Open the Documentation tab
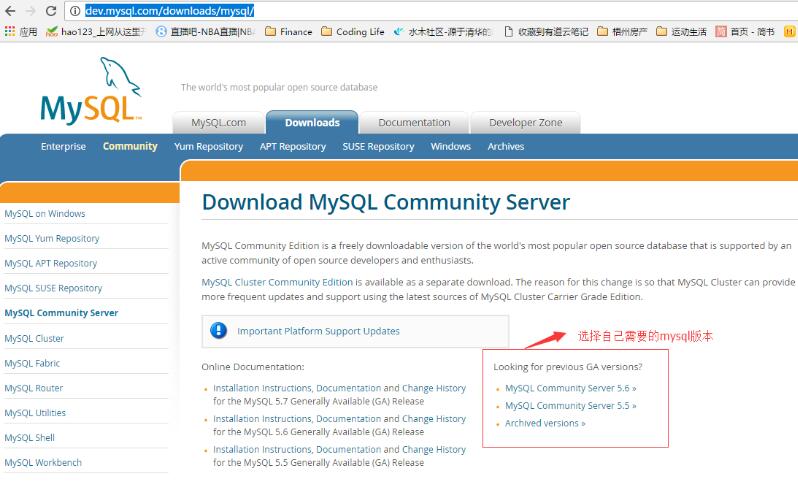This screenshot has width=798, height=482. pyautogui.click(x=414, y=123)
